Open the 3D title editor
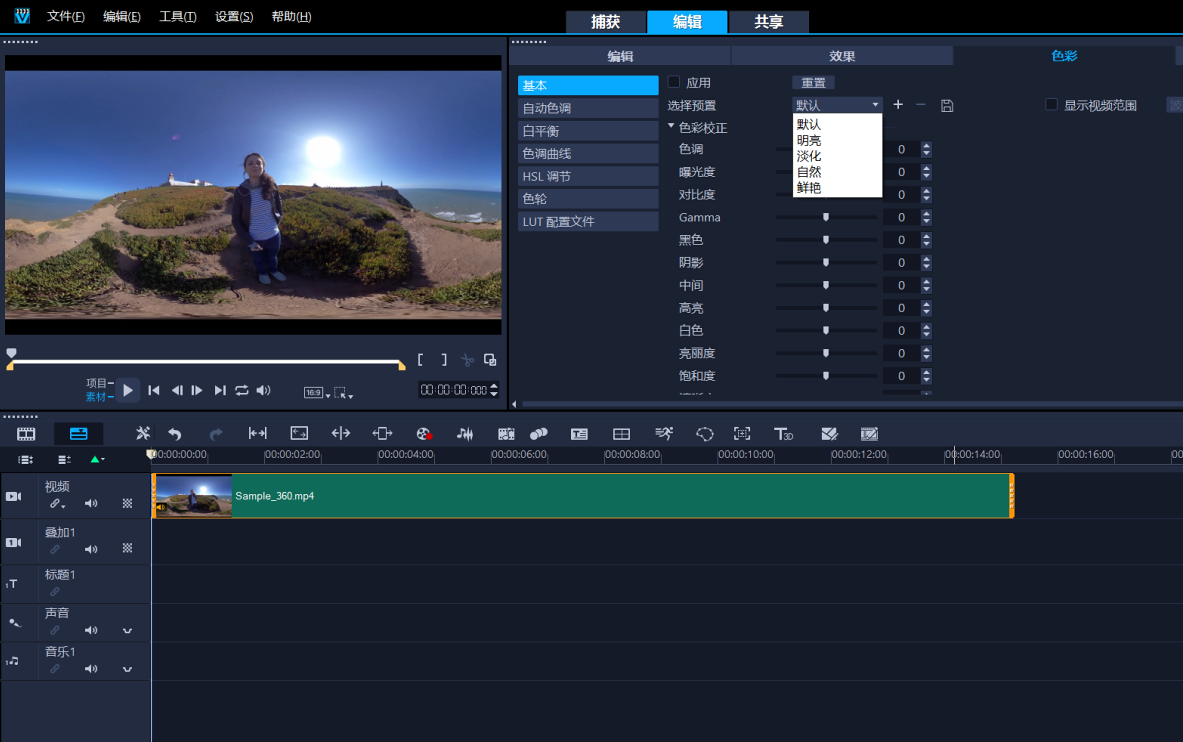1183x742 pixels. 783,434
